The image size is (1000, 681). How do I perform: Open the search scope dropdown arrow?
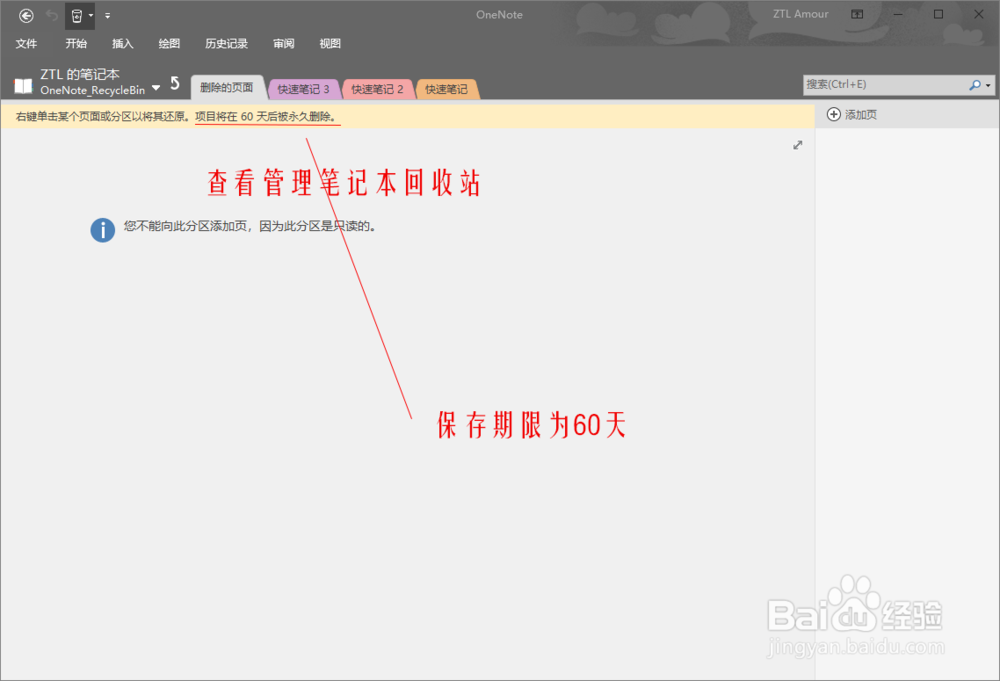click(989, 85)
